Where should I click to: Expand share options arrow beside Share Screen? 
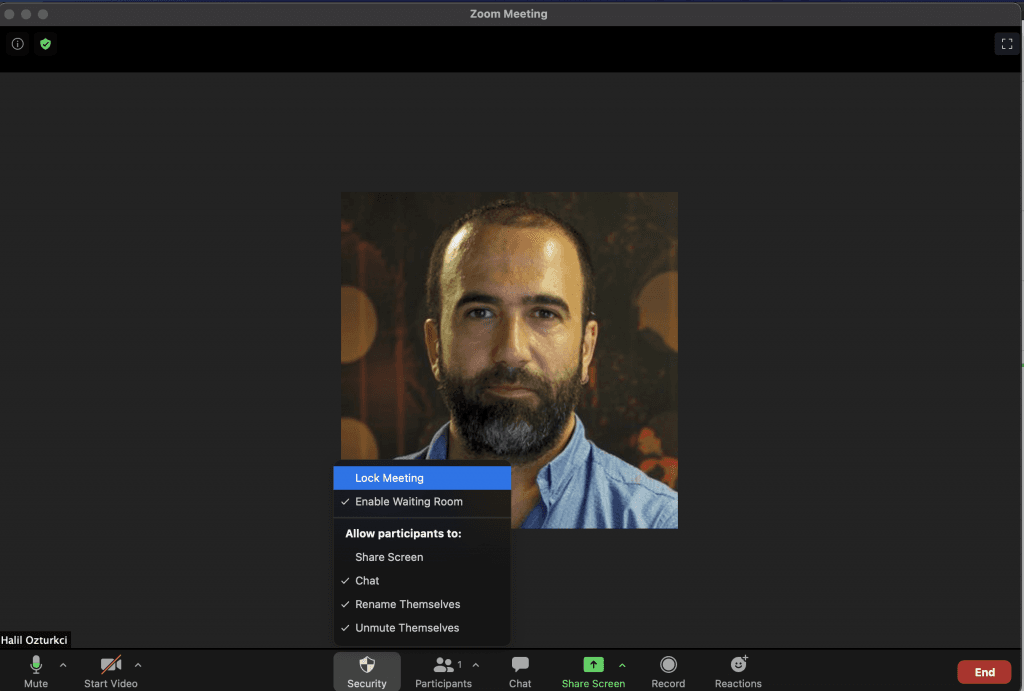(x=622, y=665)
